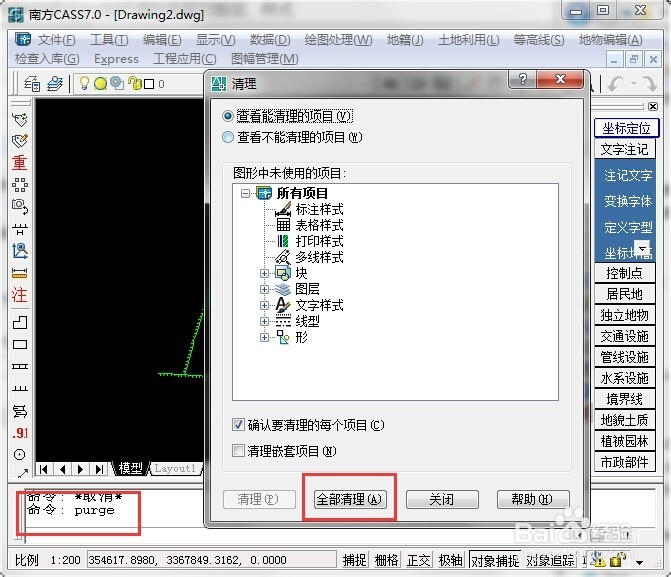Choose the stepped polygon building icon

pos(20,322)
